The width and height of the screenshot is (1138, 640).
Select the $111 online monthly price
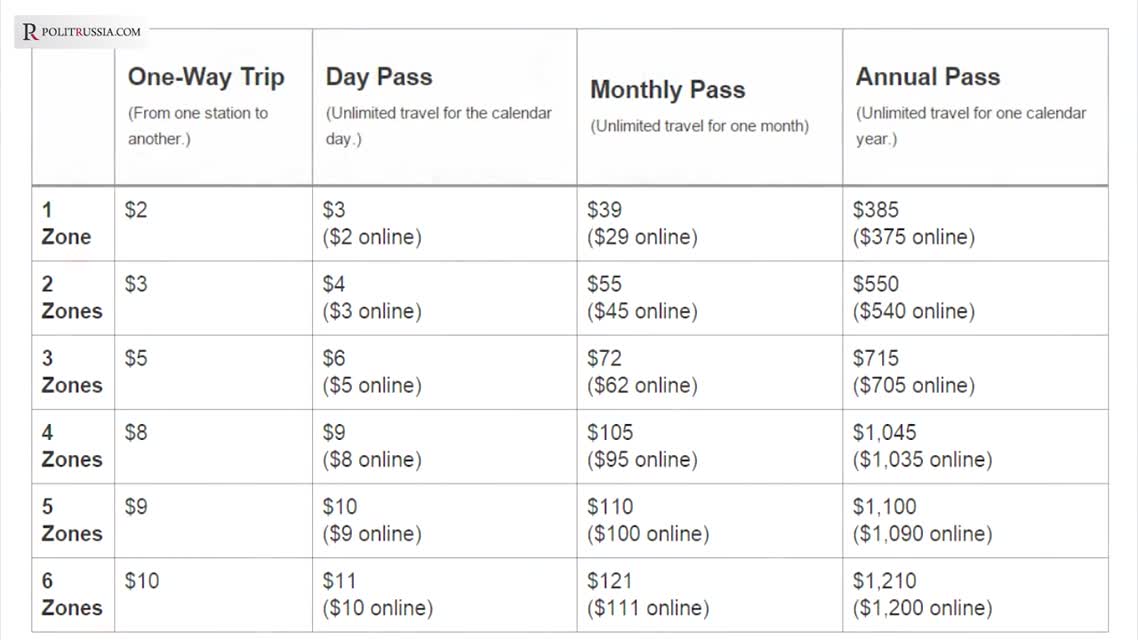[648, 608]
